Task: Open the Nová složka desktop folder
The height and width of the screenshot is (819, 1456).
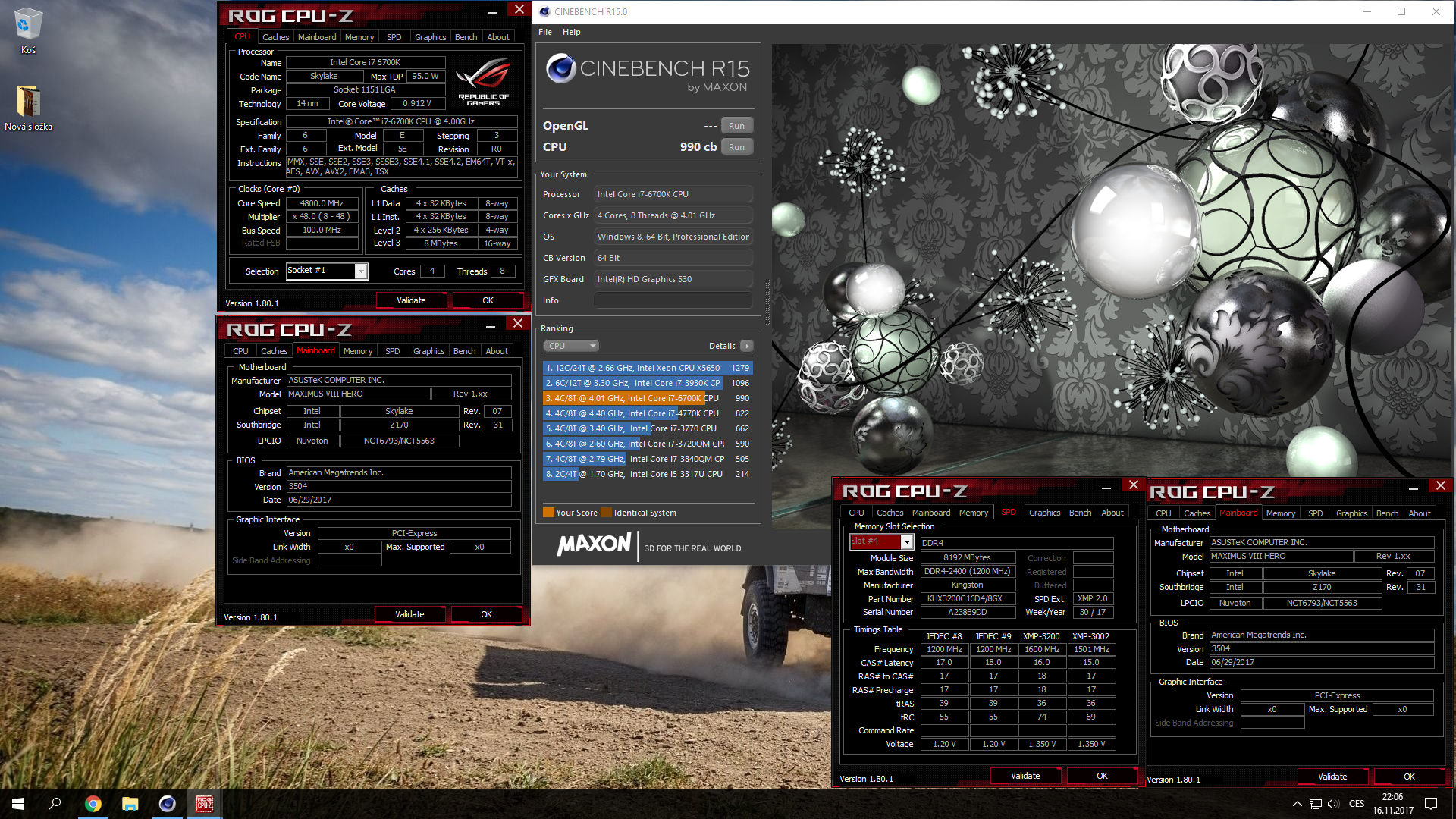Action: [x=28, y=108]
